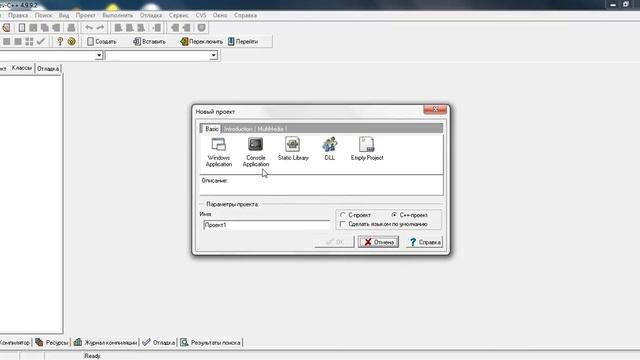Click the round yellow About icon

(x=71, y=41)
